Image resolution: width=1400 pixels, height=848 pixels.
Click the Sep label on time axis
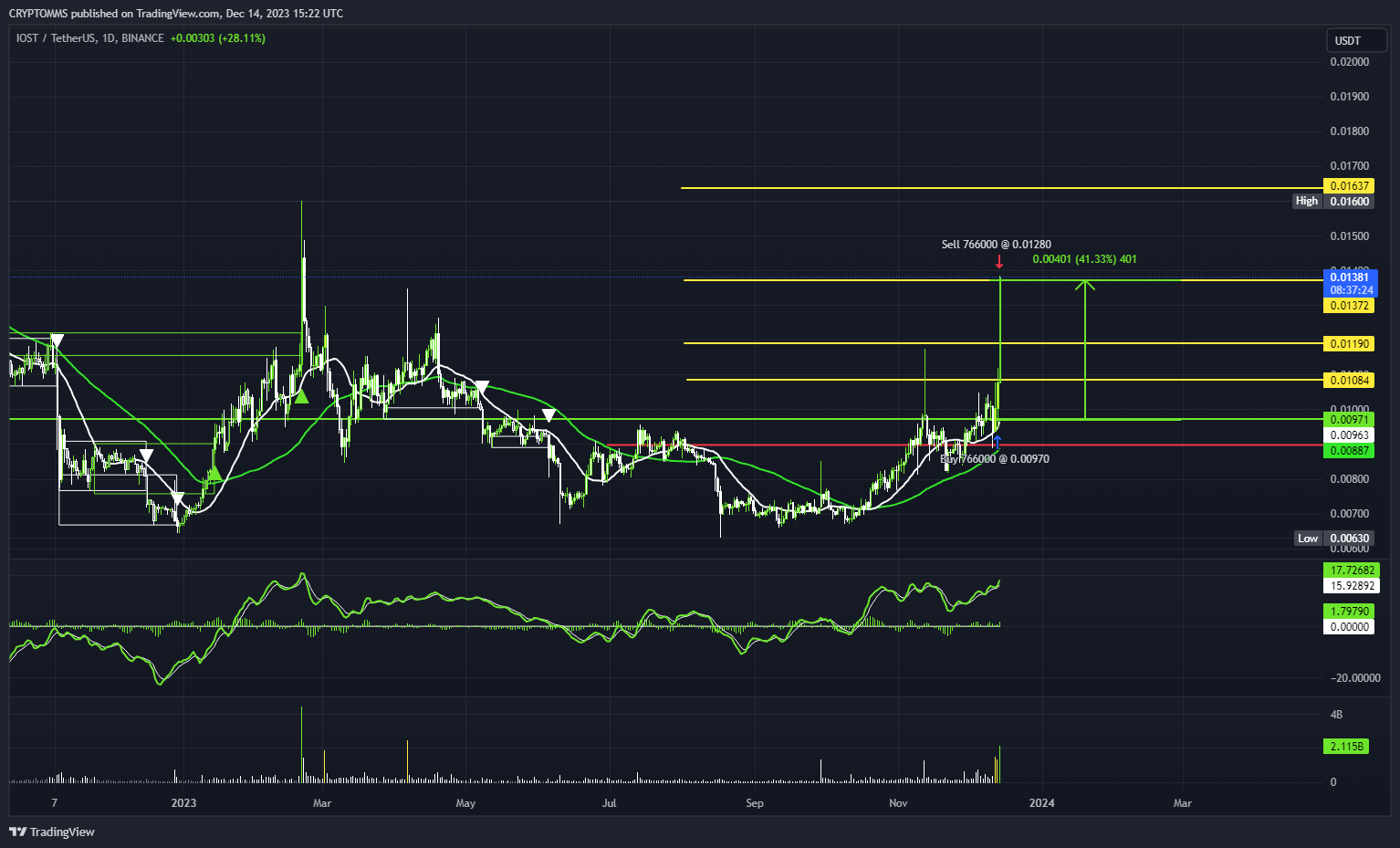(x=755, y=803)
